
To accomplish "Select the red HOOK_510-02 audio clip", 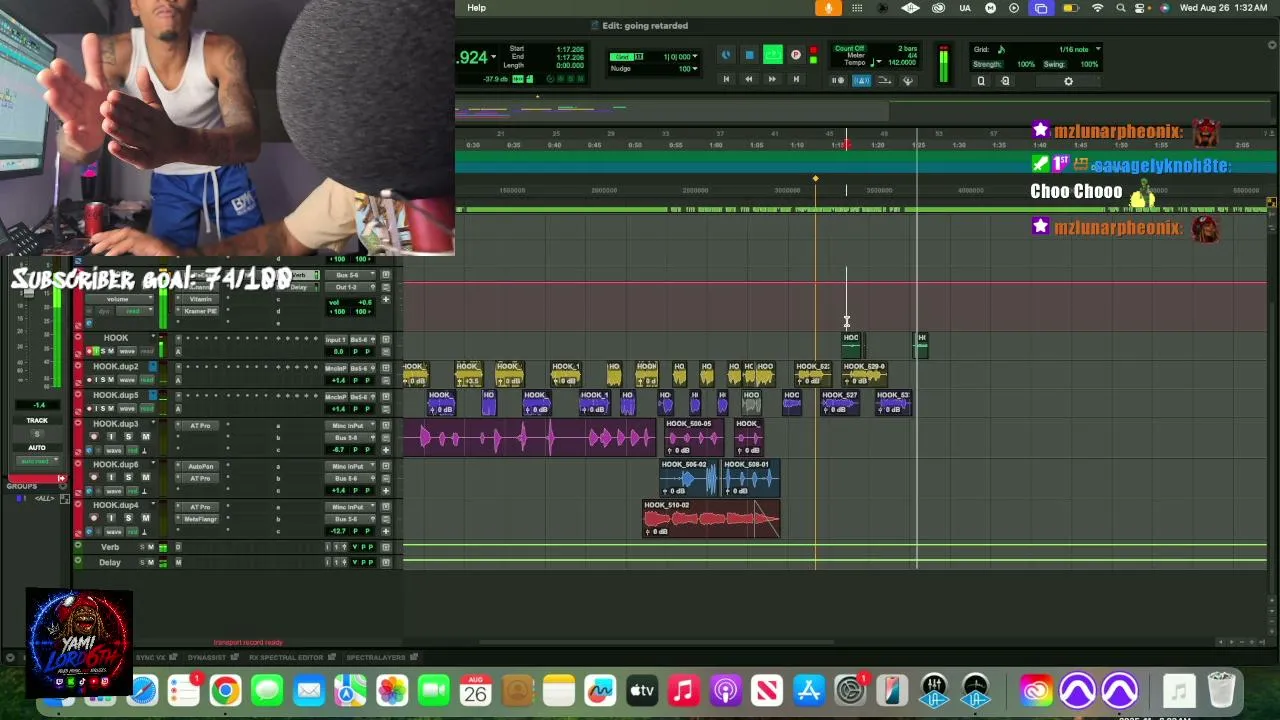I will click(x=710, y=519).
